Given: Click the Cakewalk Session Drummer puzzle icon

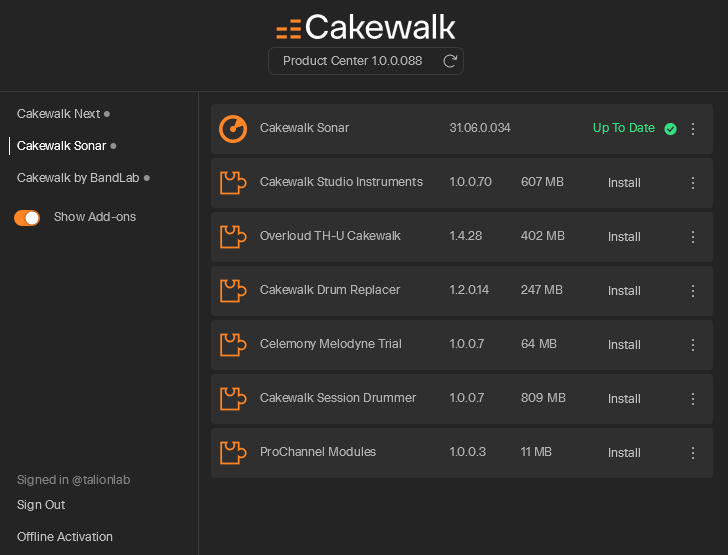Looking at the screenshot, I should pos(233,398).
